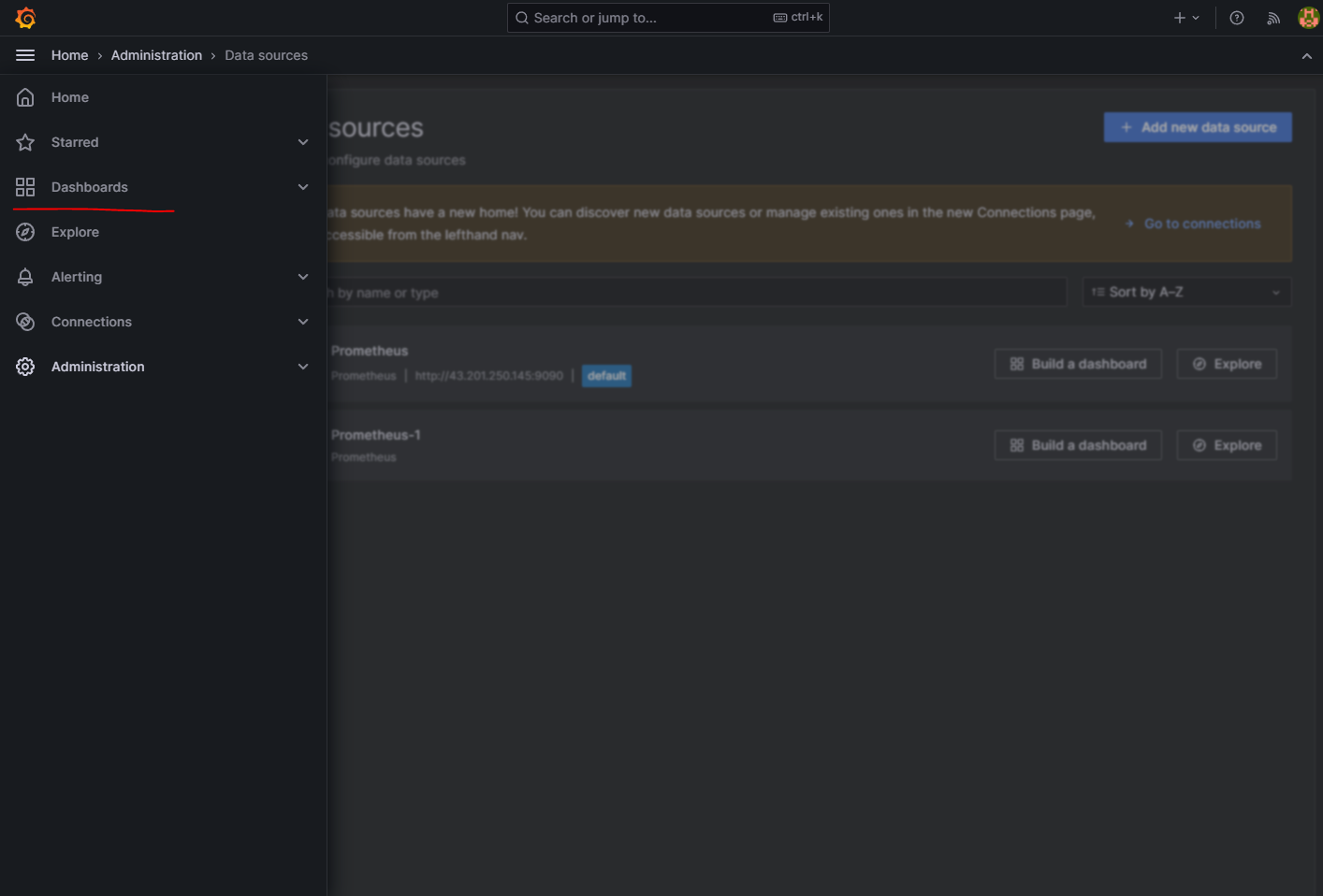Build a dashboard for Prometheus-1
The width and height of the screenshot is (1323, 896).
click(x=1078, y=445)
